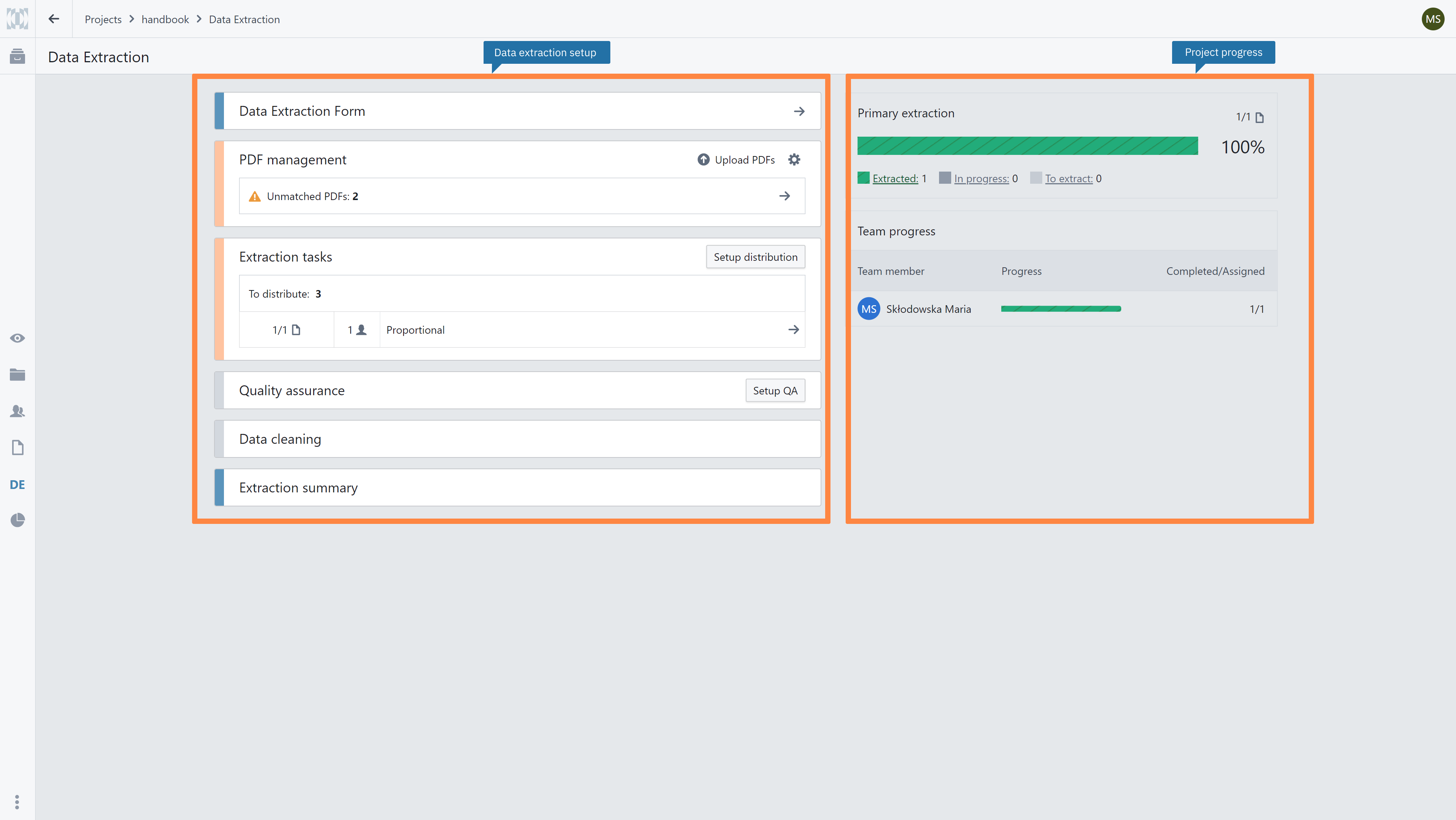
Task: Open the team members icon in sidebar
Action: [x=17, y=411]
